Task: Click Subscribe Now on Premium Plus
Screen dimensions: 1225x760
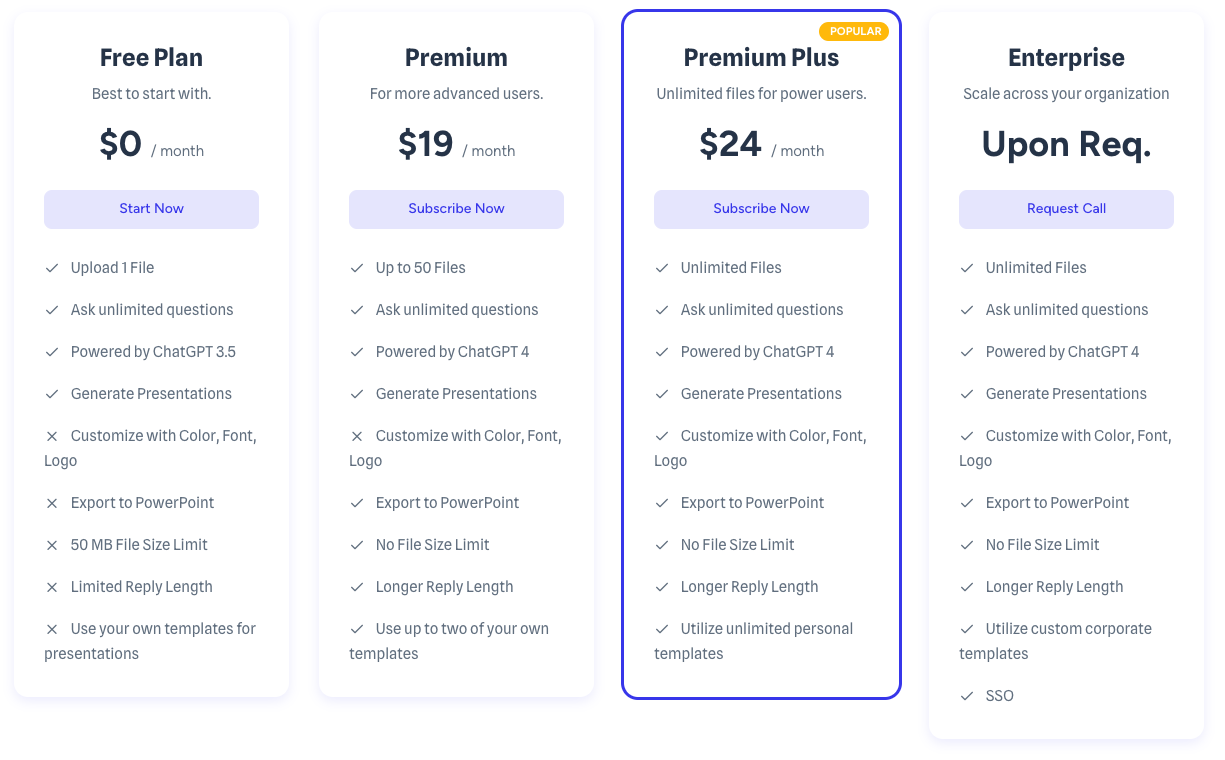Action: pyautogui.click(x=761, y=208)
